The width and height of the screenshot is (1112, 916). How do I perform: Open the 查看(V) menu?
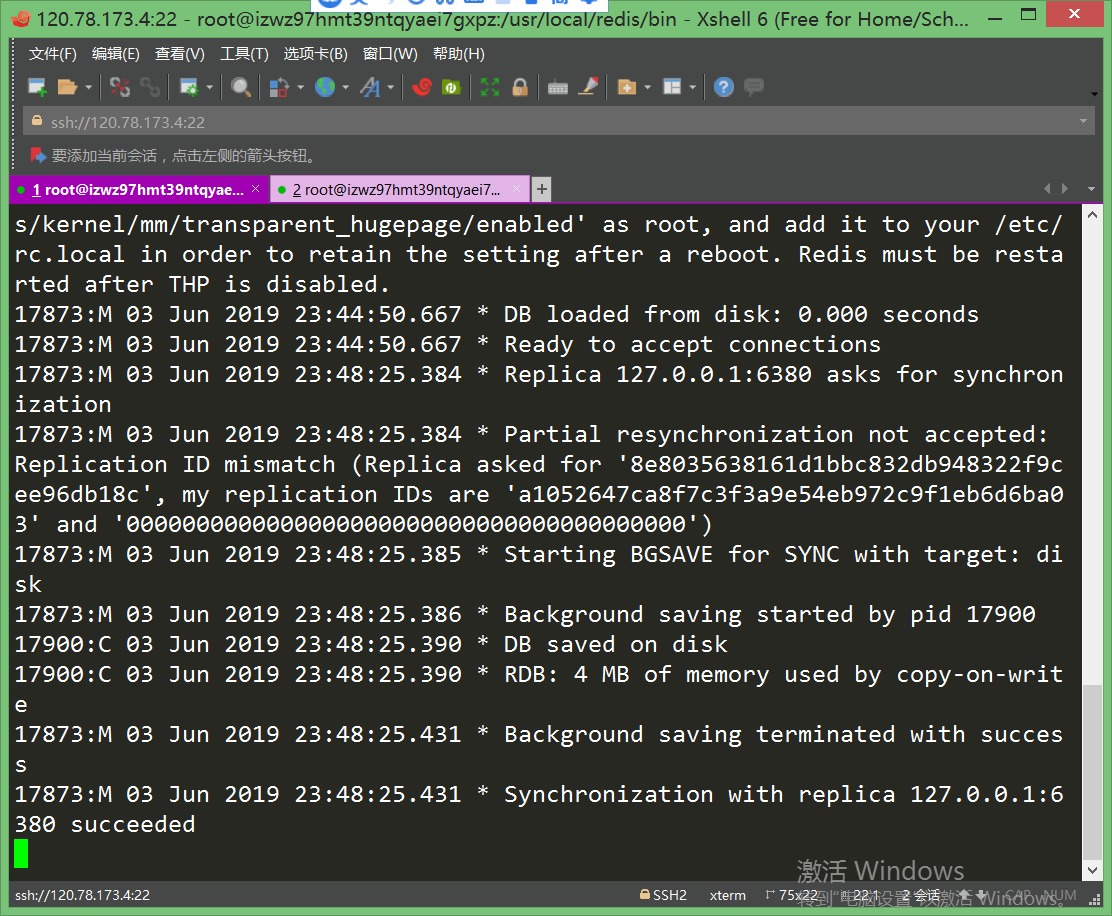[x=180, y=54]
